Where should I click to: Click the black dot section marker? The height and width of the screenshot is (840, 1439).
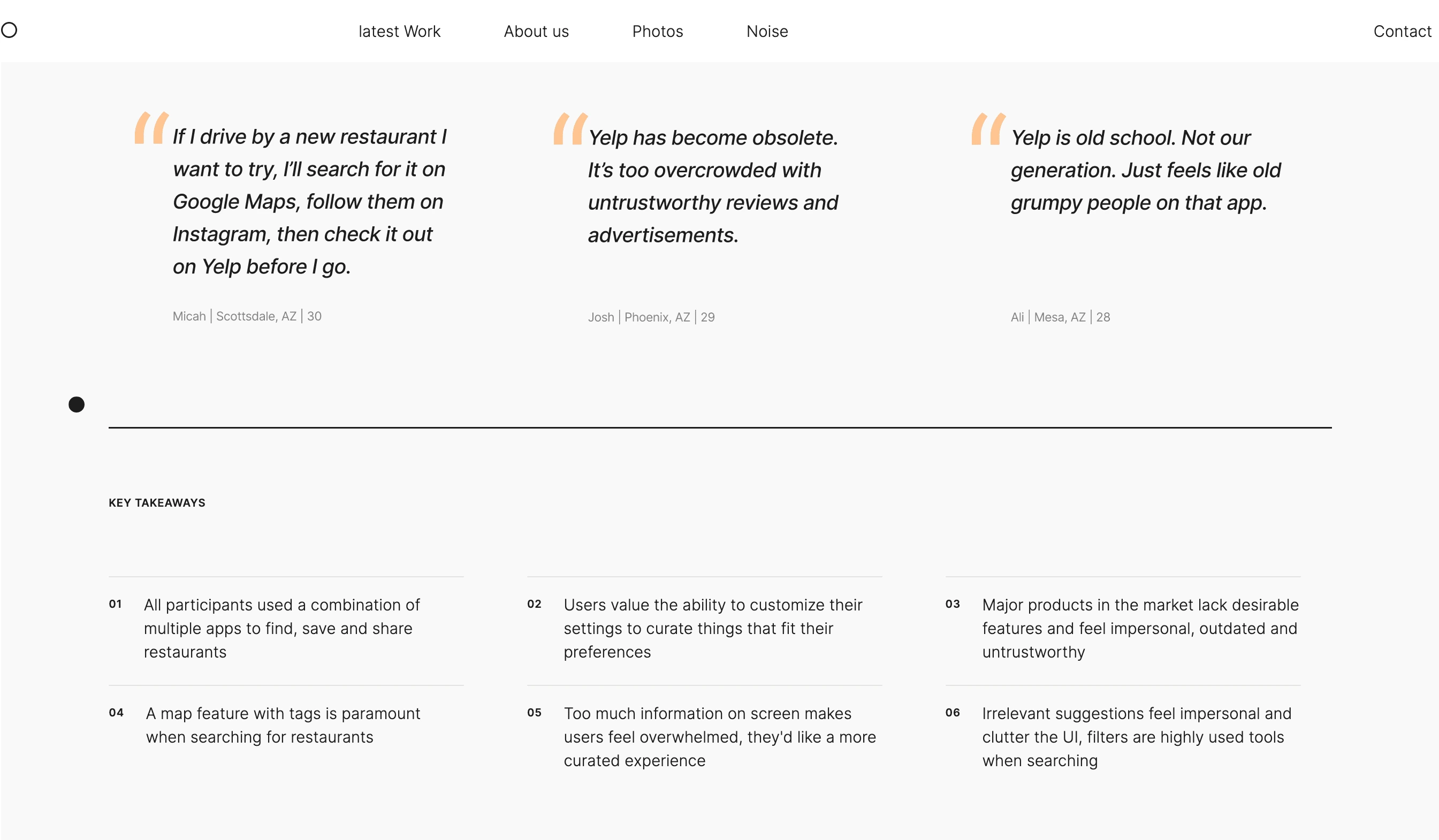pos(77,404)
